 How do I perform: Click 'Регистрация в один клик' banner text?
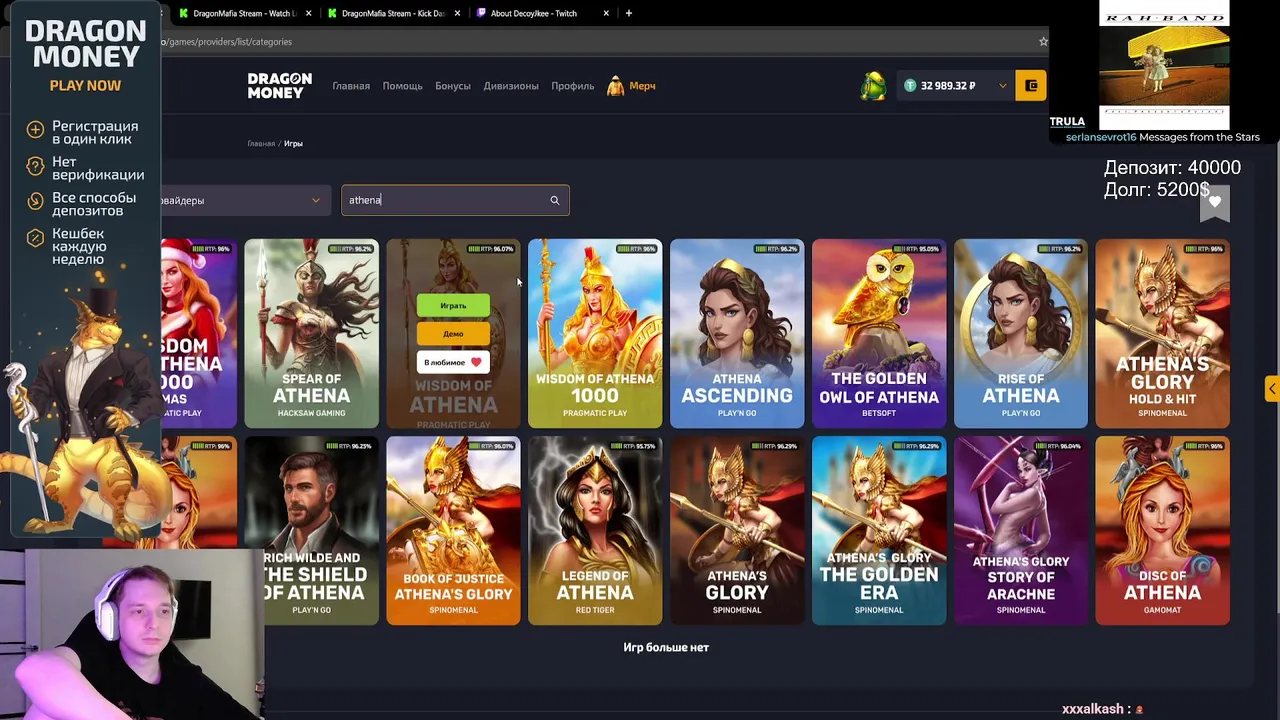(95, 132)
